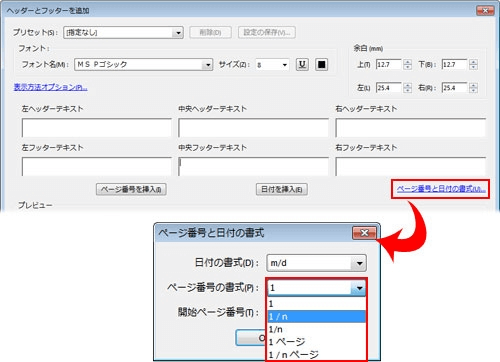Adjust the right margin (右) spinner arrows
This screenshot has height=362, width=500.
coord(473,88)
